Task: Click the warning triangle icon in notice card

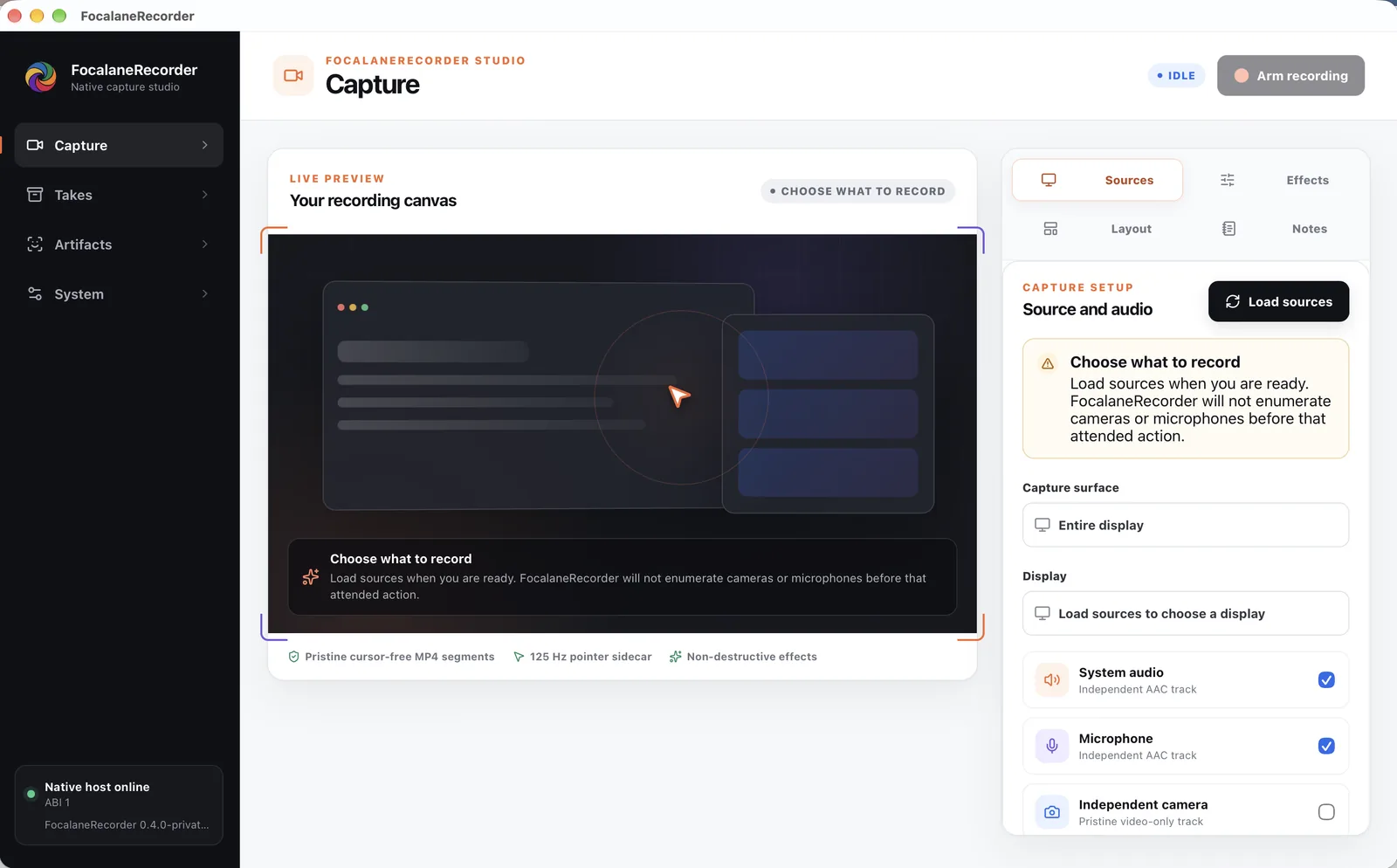Action: [x=1048, y=363]
